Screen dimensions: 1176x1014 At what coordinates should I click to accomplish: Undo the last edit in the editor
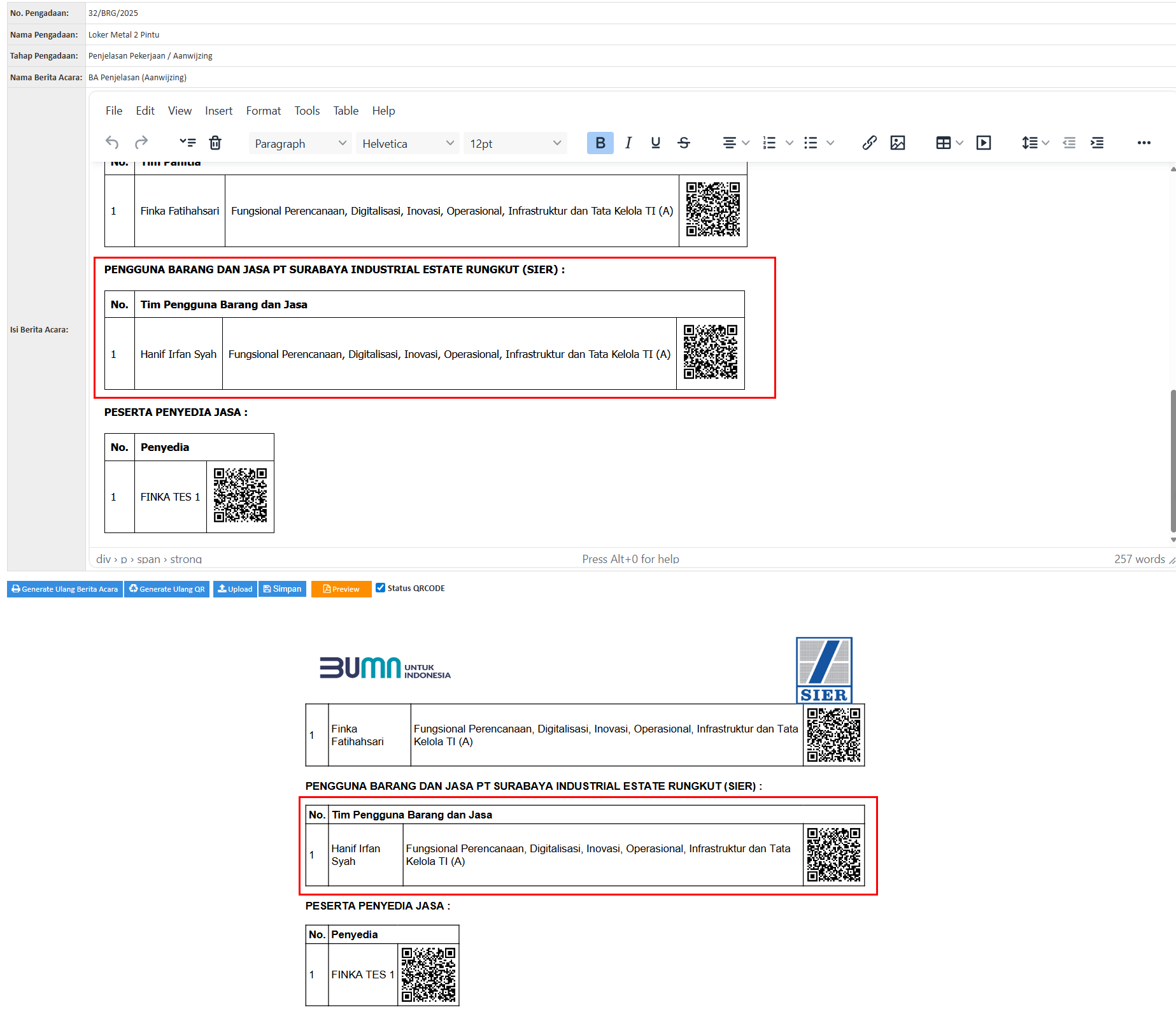click(x=112, y=143)
